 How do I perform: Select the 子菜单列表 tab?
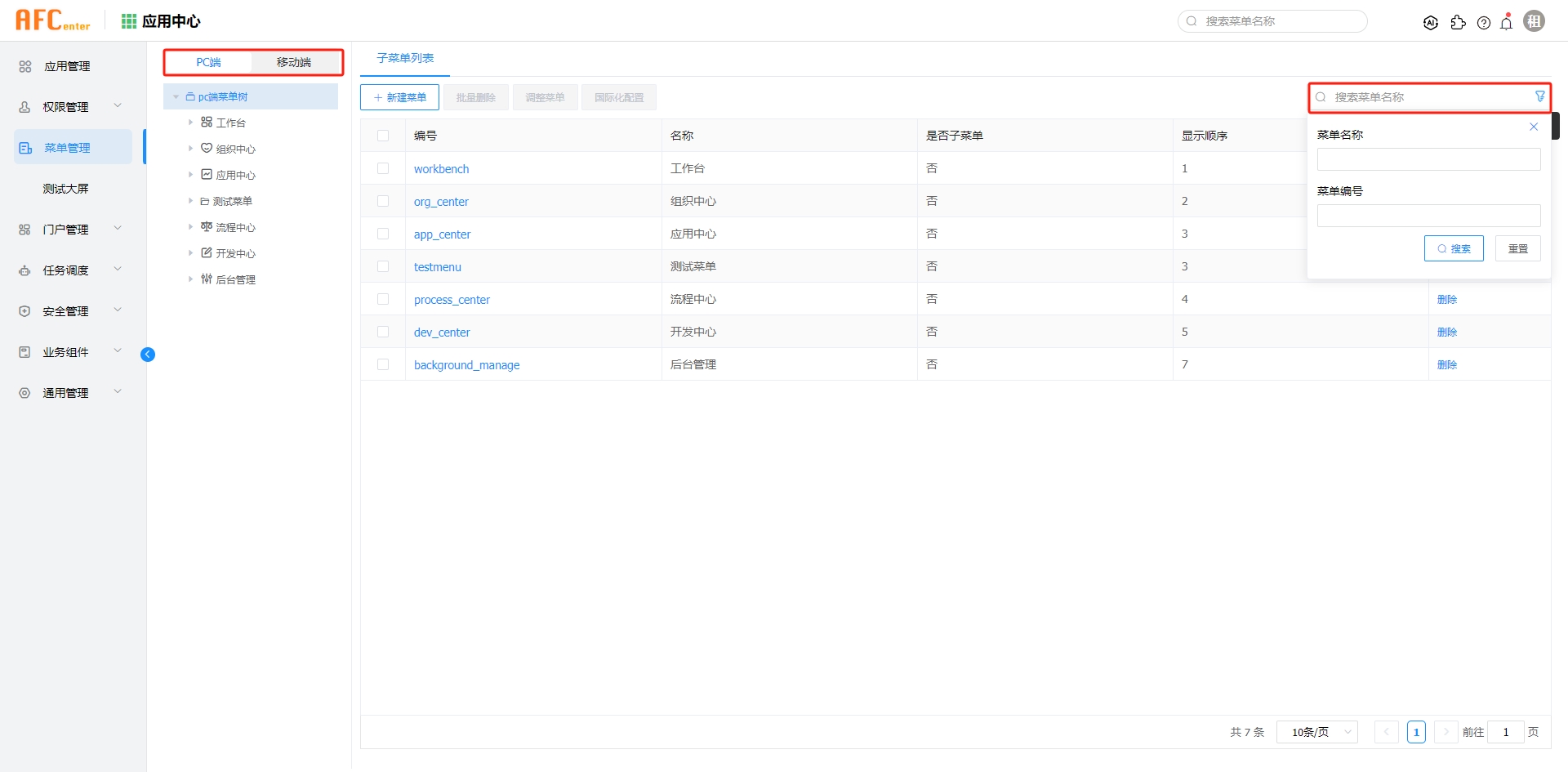click(x=403, y=58)
